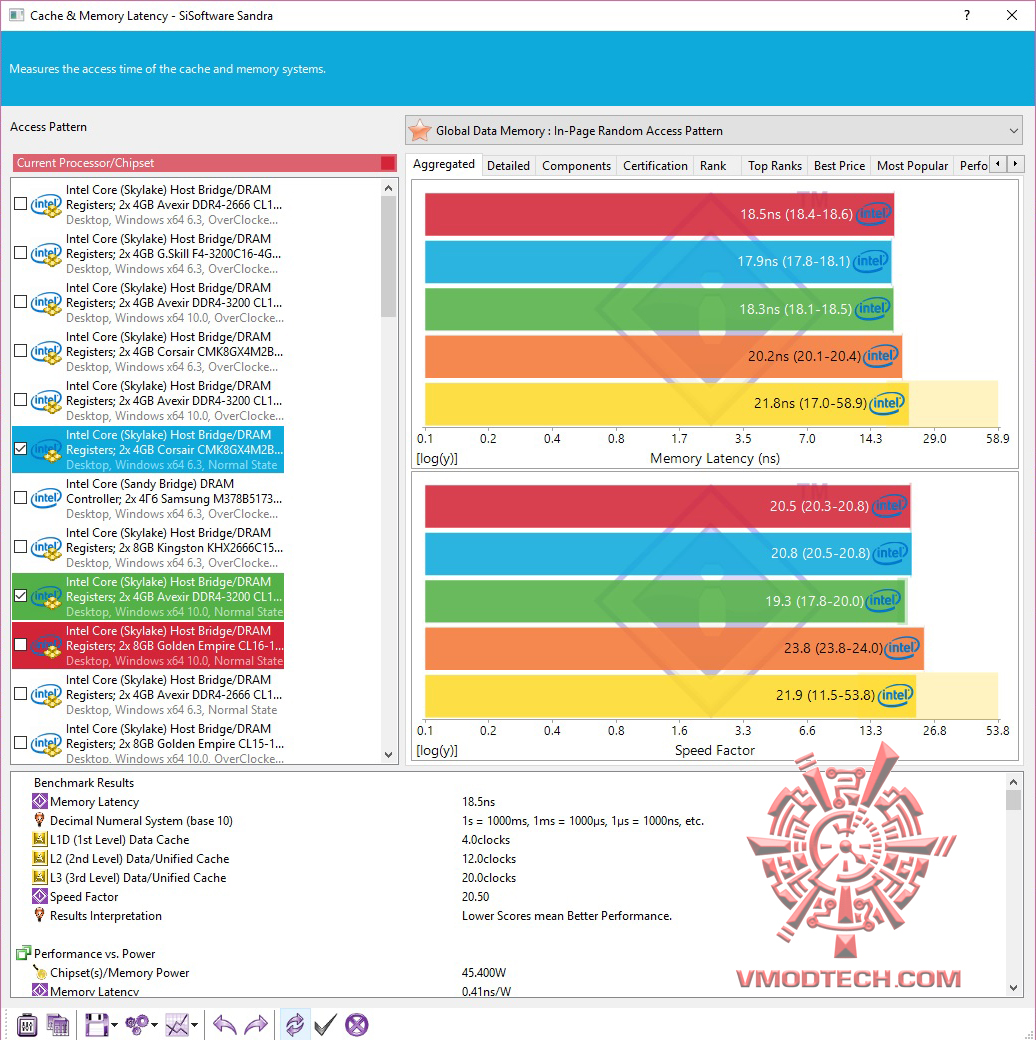Check the 2x 8GB Kingston KHX2666C15 entry

click(x=21, y=547)
